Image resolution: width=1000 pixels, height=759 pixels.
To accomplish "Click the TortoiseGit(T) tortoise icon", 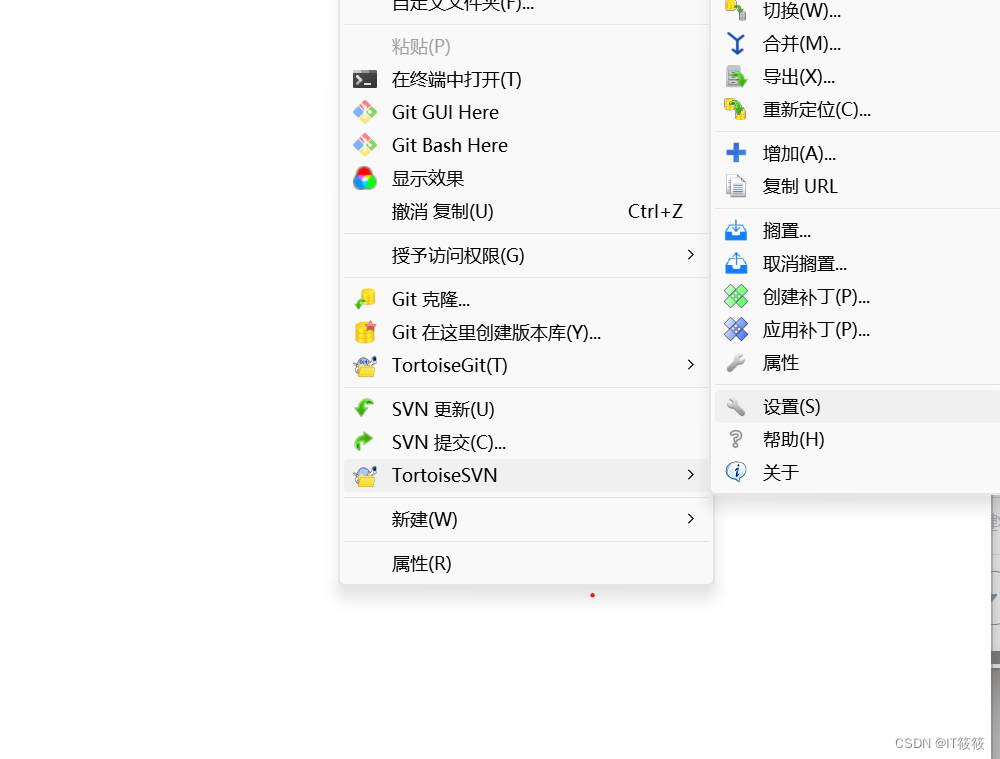I will 365,365.
